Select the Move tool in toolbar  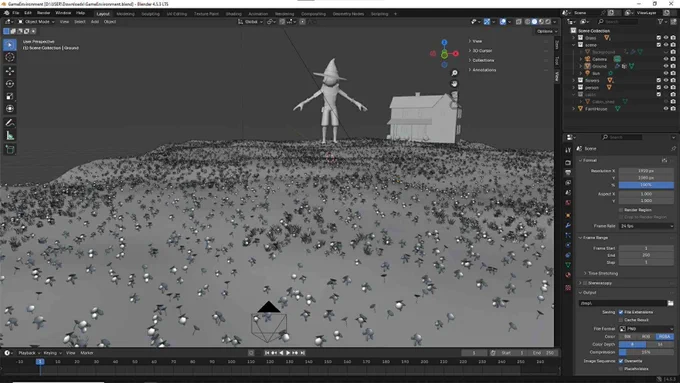click(10, 71)
